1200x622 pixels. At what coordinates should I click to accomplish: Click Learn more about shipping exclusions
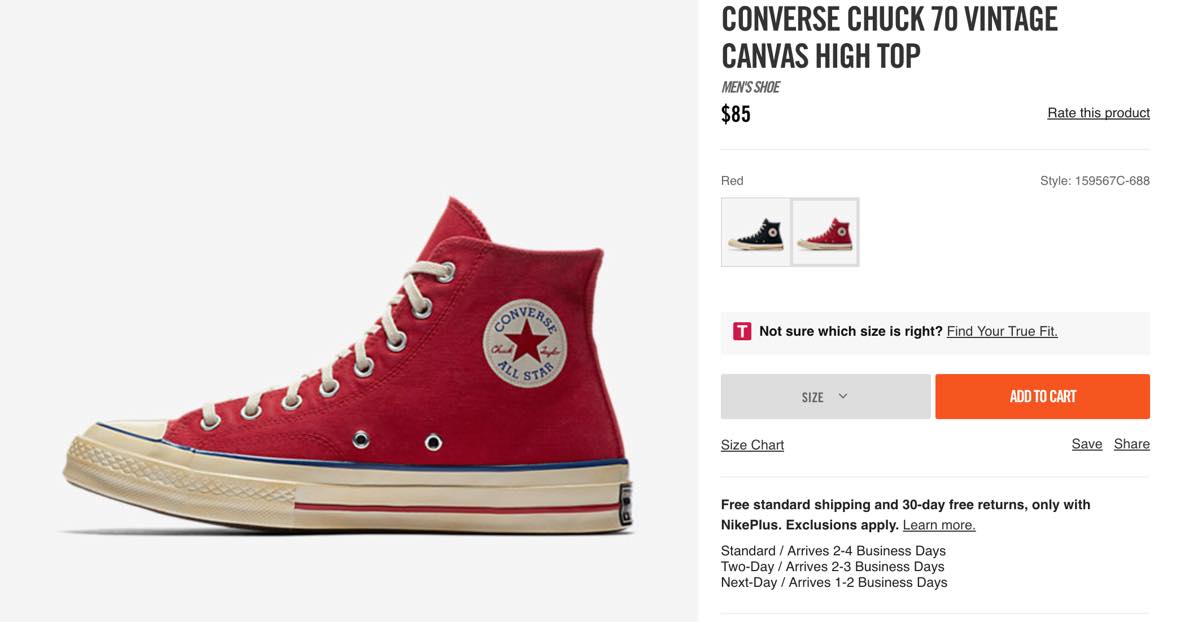pos(939,525)
